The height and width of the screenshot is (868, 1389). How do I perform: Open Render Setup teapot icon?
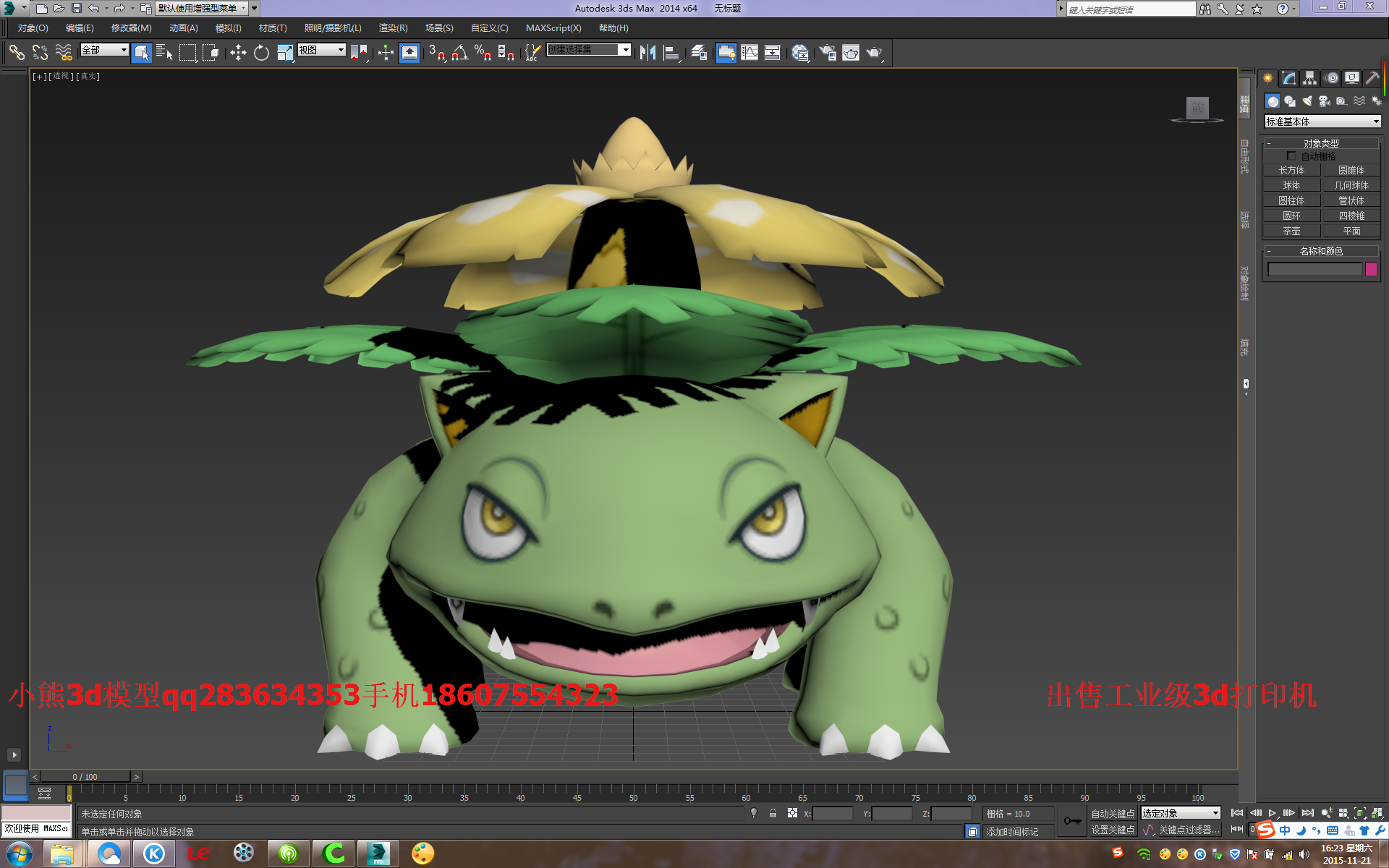click(828, 52)
